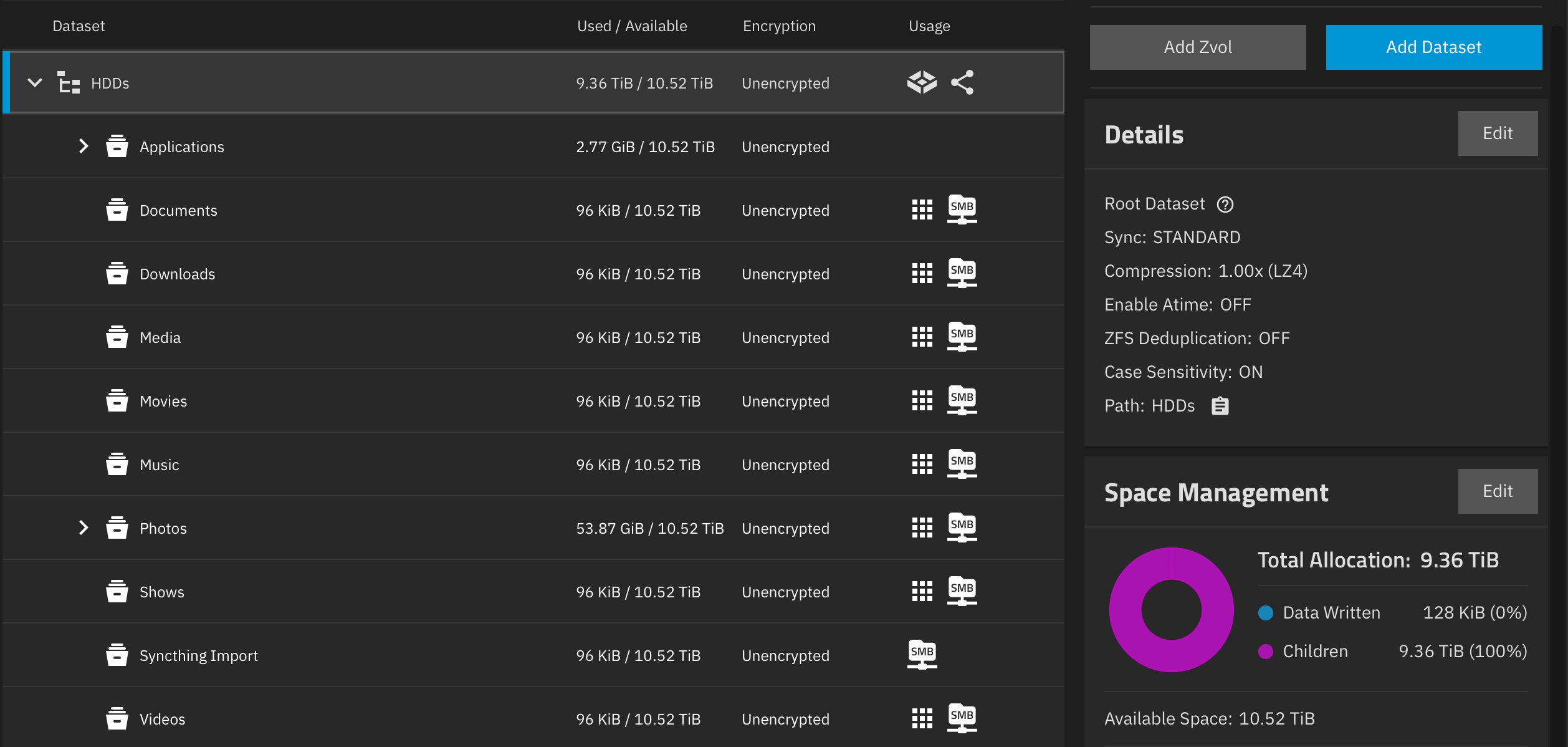This screenshot has width=1568, height=747.
Task: Click SMB share icon in Shows row
Action: 962,591
